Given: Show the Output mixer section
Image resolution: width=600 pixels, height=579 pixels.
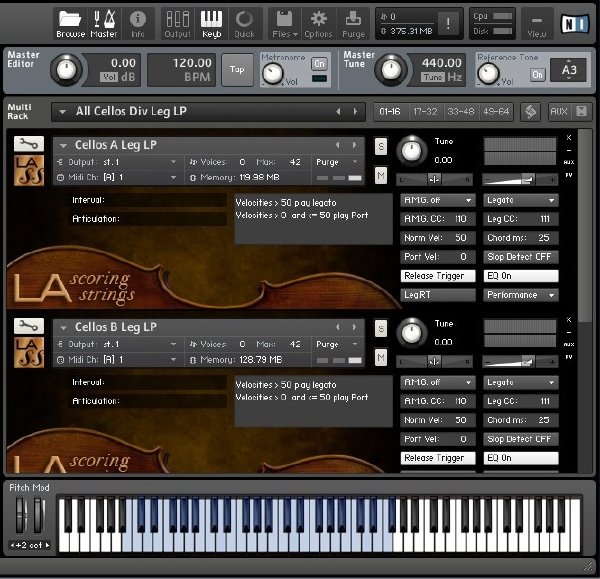Looking at the screenshot, I should pyautogui.click(x=177, y=24).
